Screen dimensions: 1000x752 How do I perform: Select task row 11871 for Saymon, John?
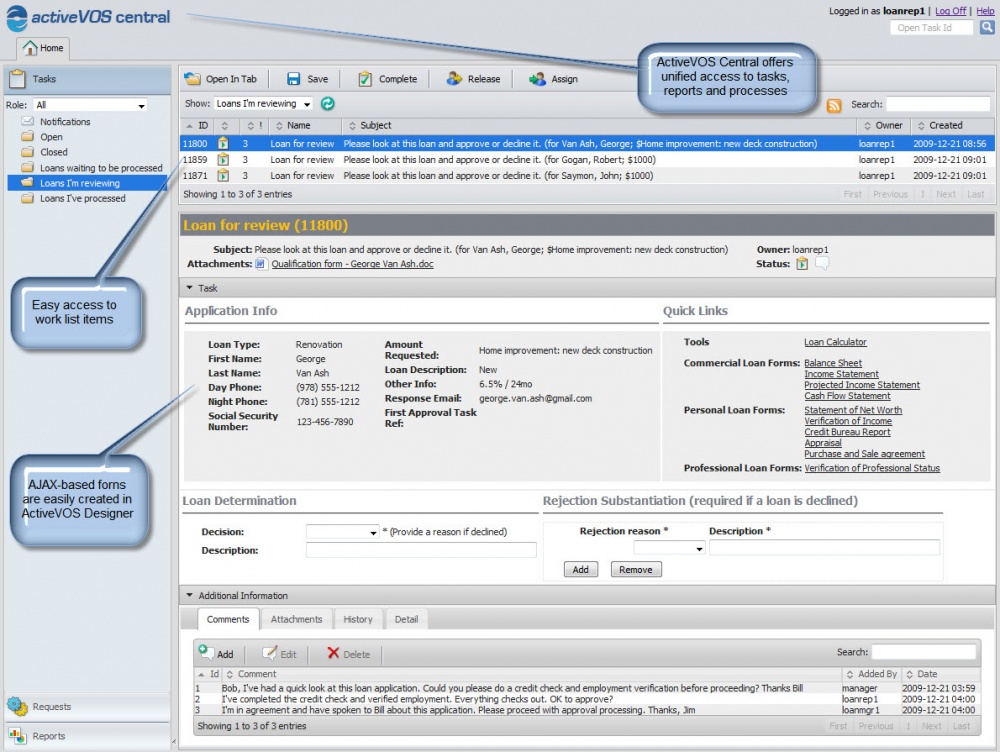click(x=586, y=175)
